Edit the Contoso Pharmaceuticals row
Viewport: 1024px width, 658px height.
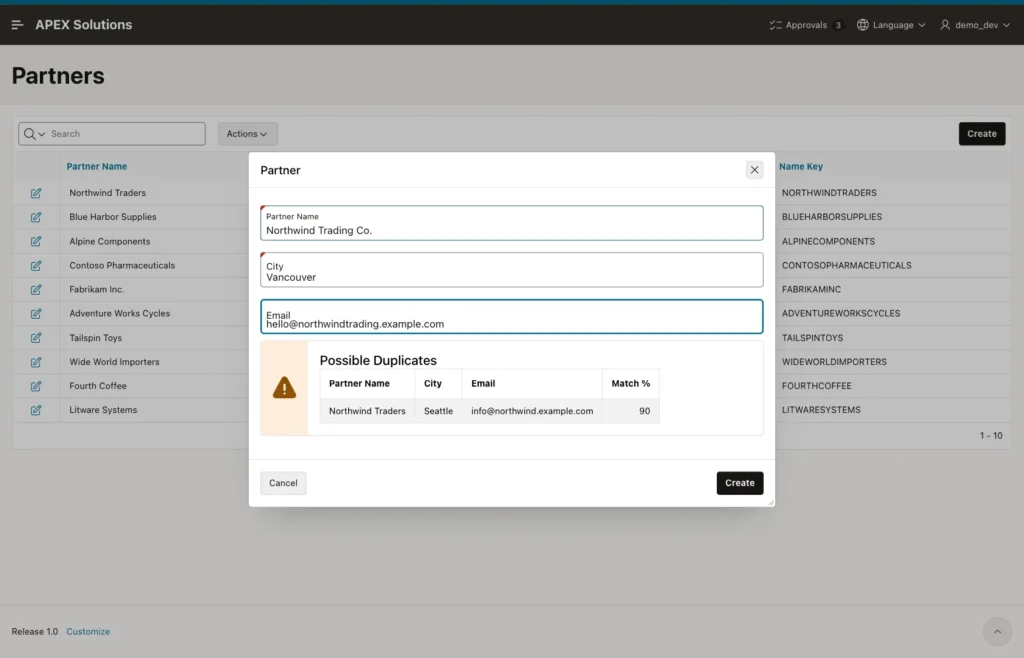click(36, 266)
